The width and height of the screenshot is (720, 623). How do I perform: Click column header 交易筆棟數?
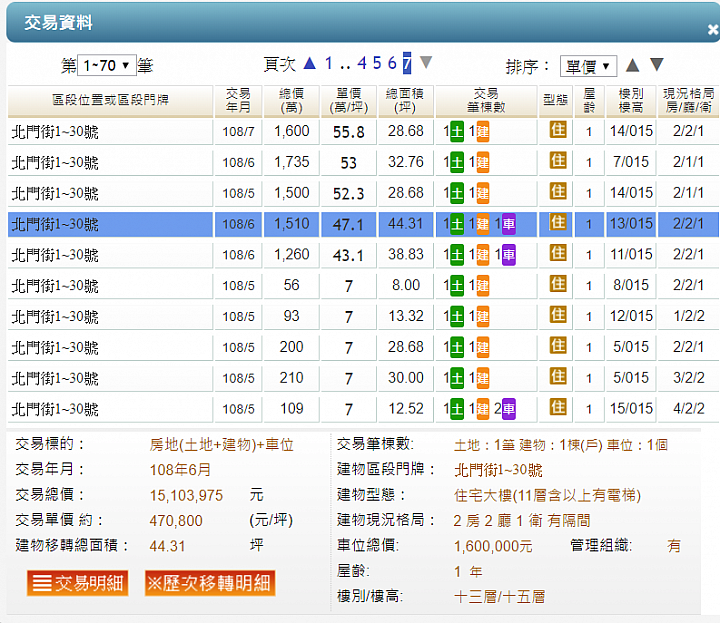tap(486, 100)
